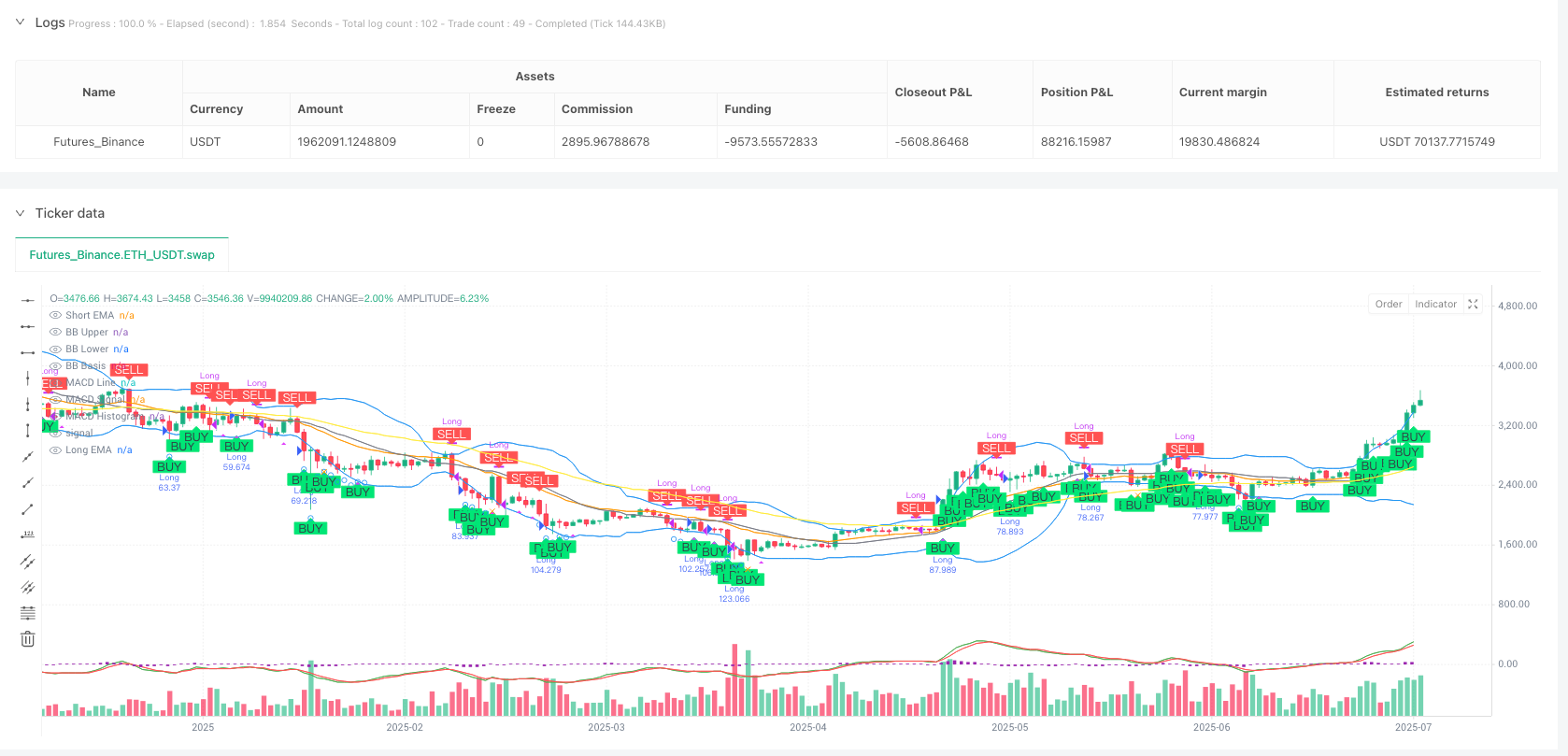
Task: Click the Estimated returns column header
Action: point(1436,93)
